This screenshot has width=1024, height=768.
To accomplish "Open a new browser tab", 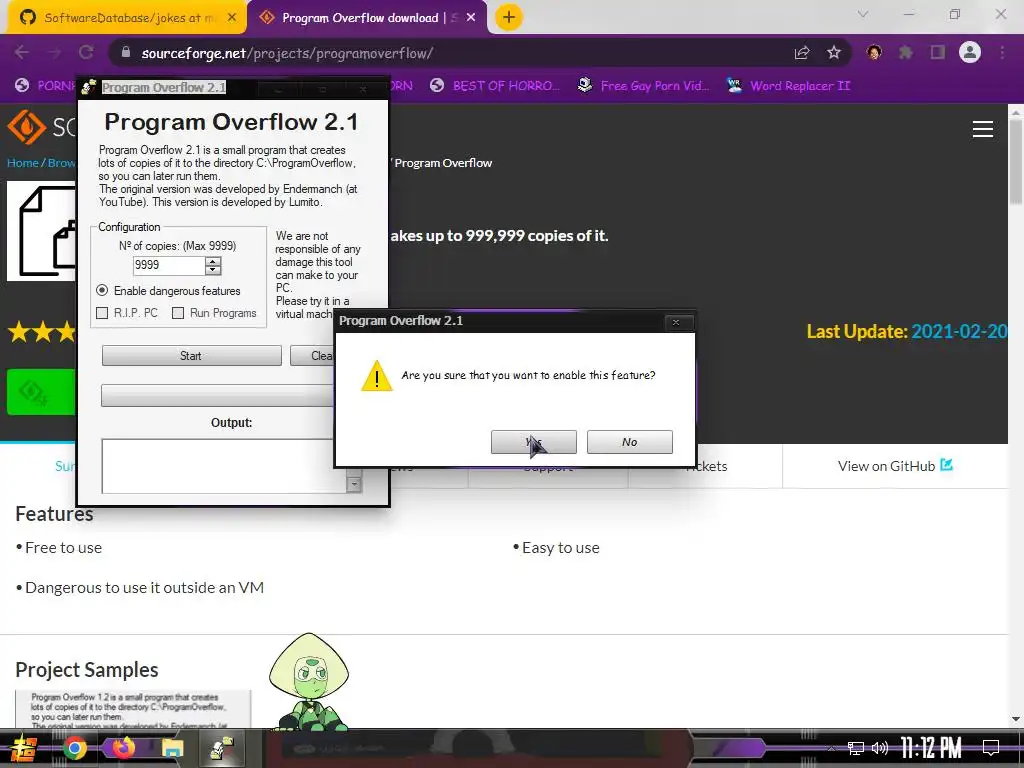I will (x=509, y=18).
